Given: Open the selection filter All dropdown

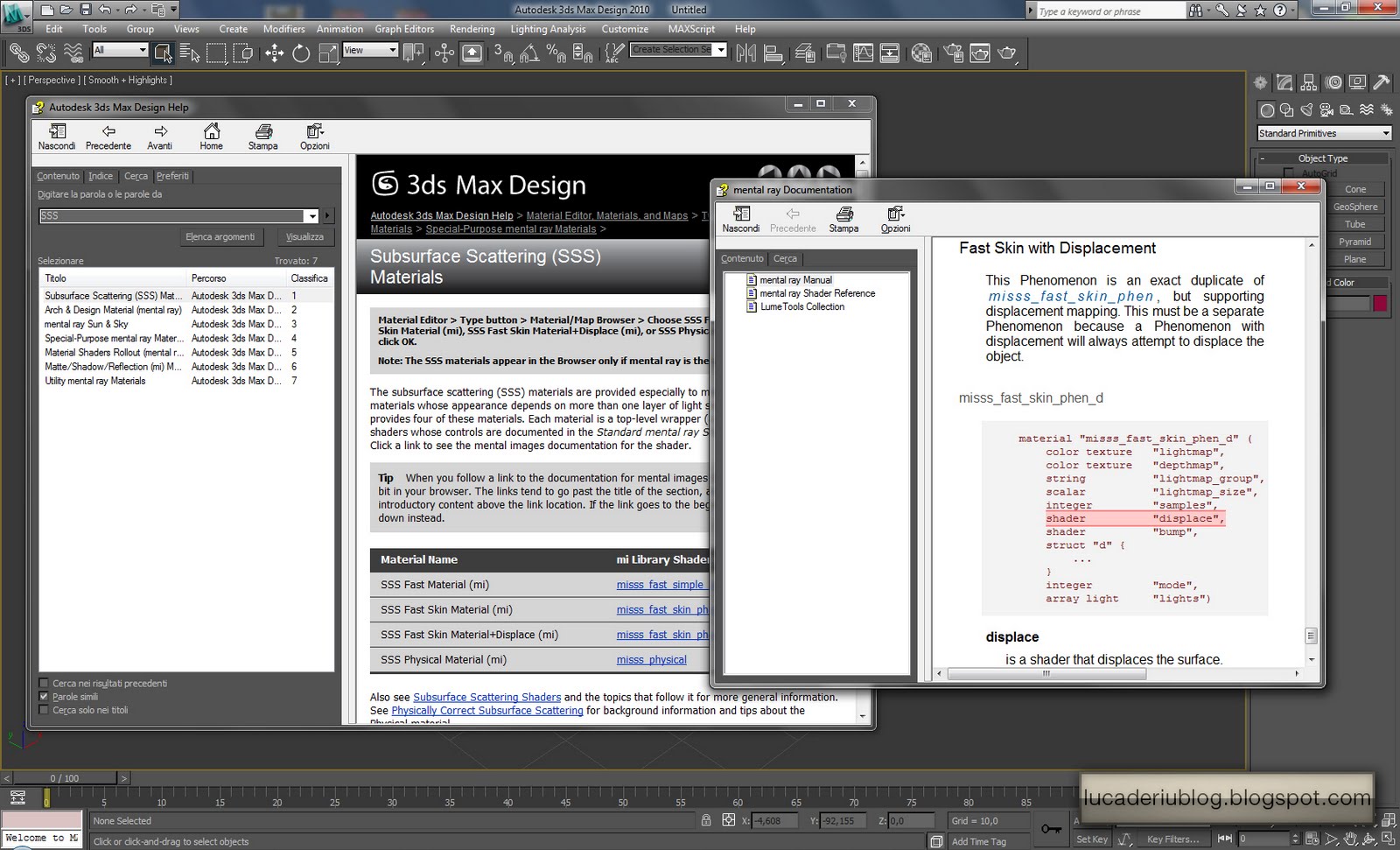Looking at the screenshot, I should (x=120, y=50).
